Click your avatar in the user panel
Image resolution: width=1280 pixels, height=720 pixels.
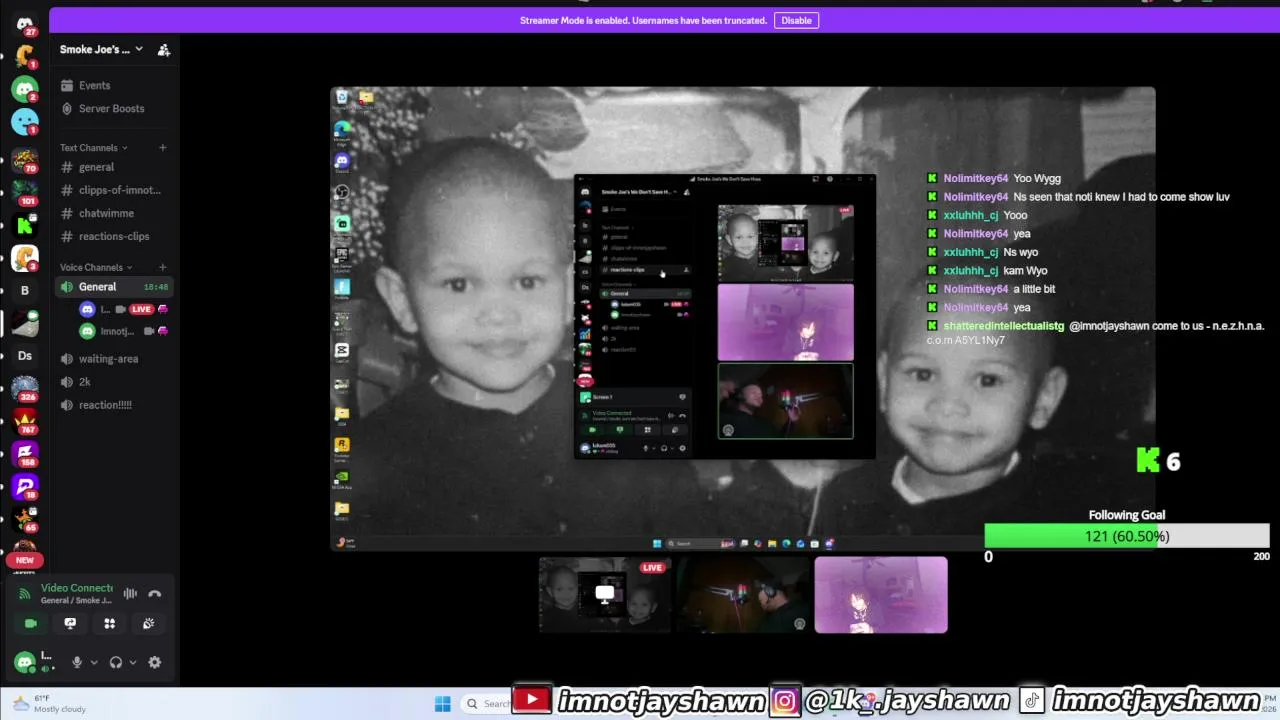(x=25, y=661)
